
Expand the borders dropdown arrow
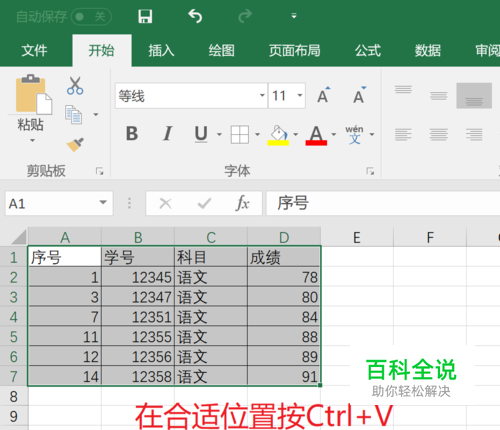click(257, 135)
